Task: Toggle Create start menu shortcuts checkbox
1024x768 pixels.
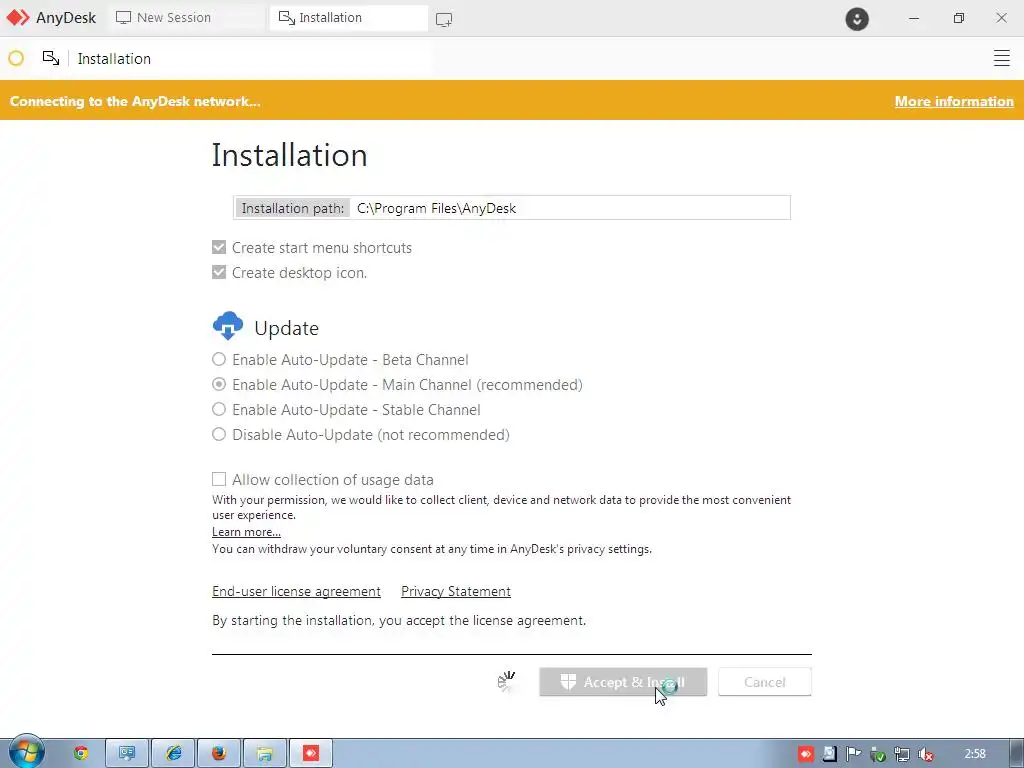Action: [x=219, y=248]
